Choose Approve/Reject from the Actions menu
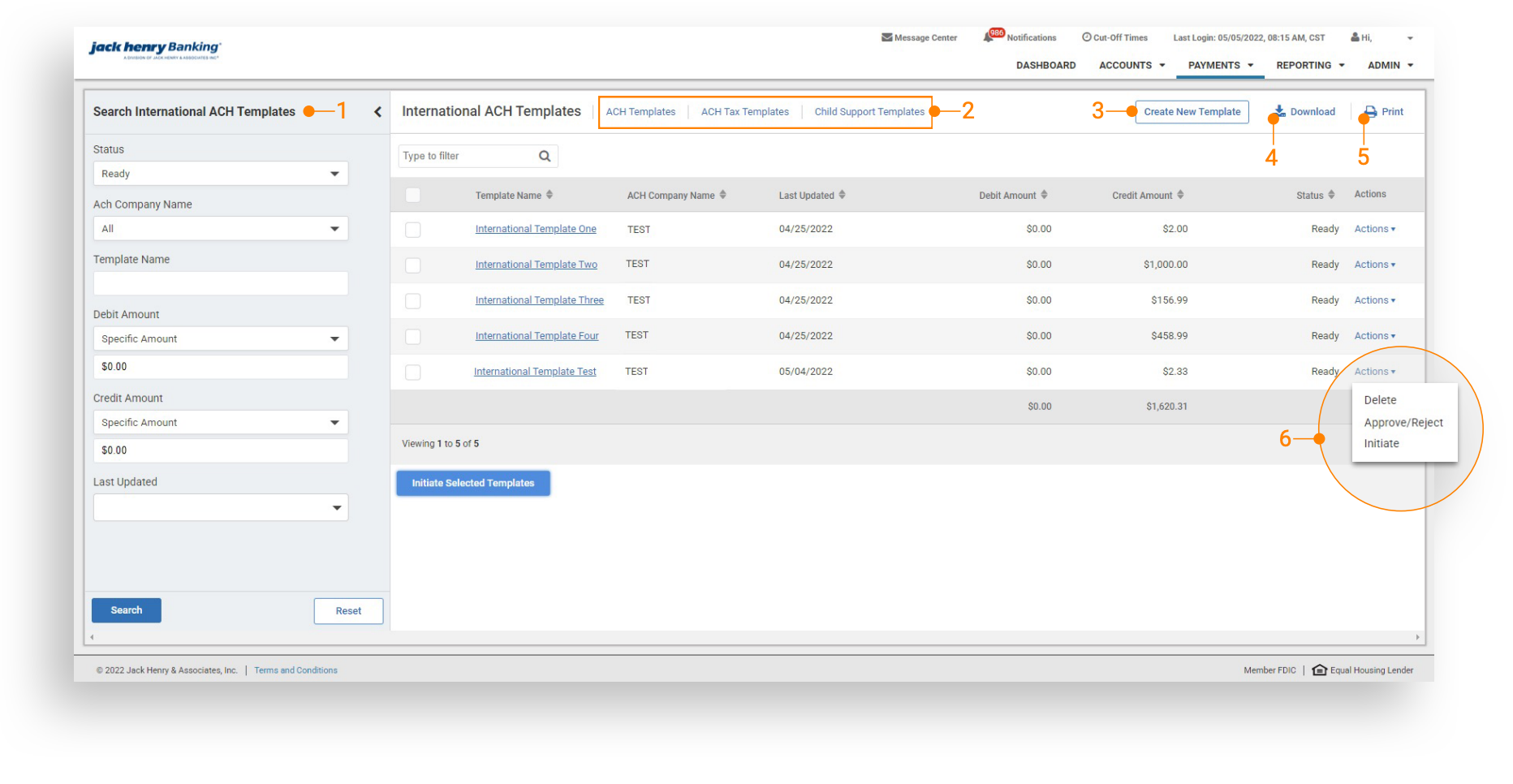This screenshot has width=1513, height=784. (1403, 423)
